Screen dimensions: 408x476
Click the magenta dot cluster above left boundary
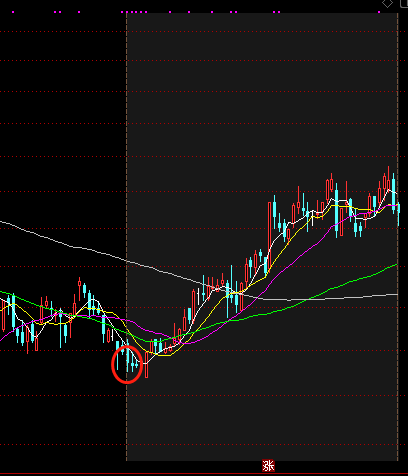point(134,12)
